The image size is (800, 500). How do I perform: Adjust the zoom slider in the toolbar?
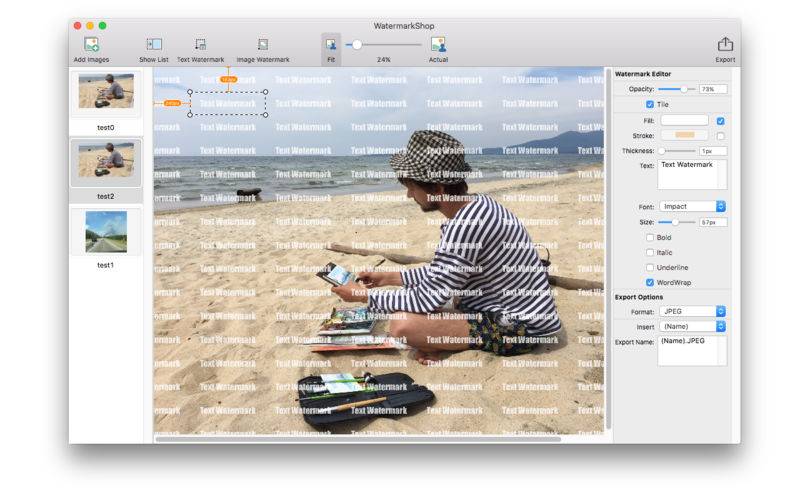(x=383, y=45)
